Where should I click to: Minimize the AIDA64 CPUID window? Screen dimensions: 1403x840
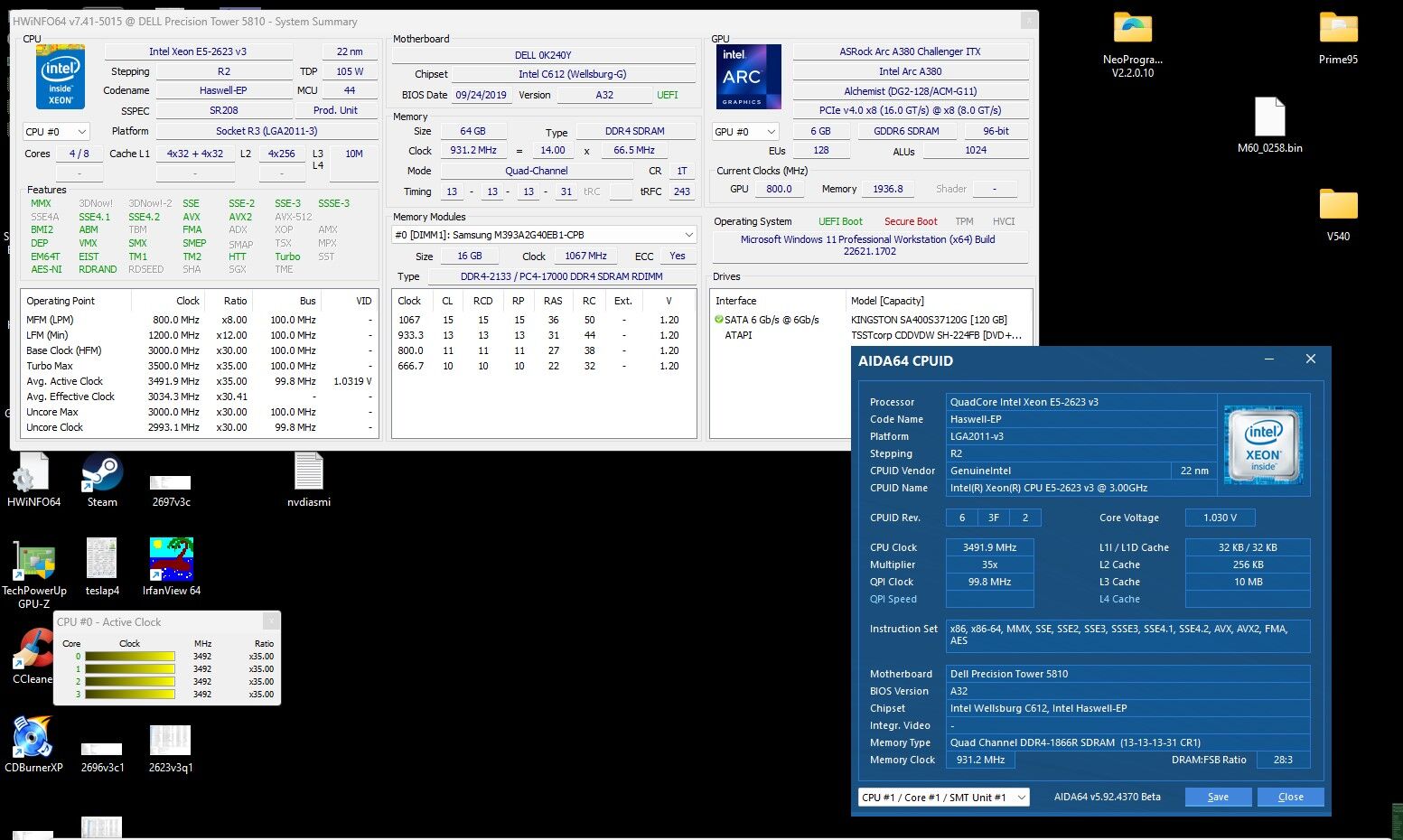point(1269,359)
